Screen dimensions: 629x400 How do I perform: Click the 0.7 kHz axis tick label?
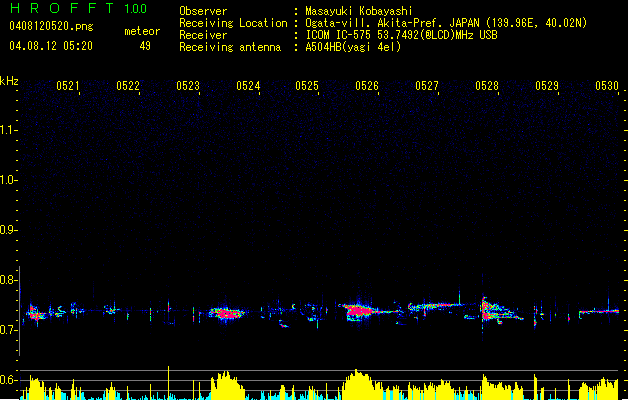8,330
